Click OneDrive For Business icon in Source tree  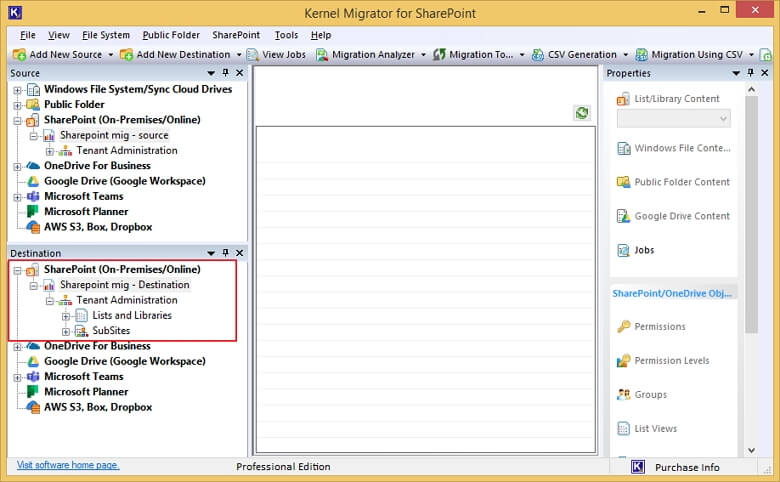[x=33, y=166]
